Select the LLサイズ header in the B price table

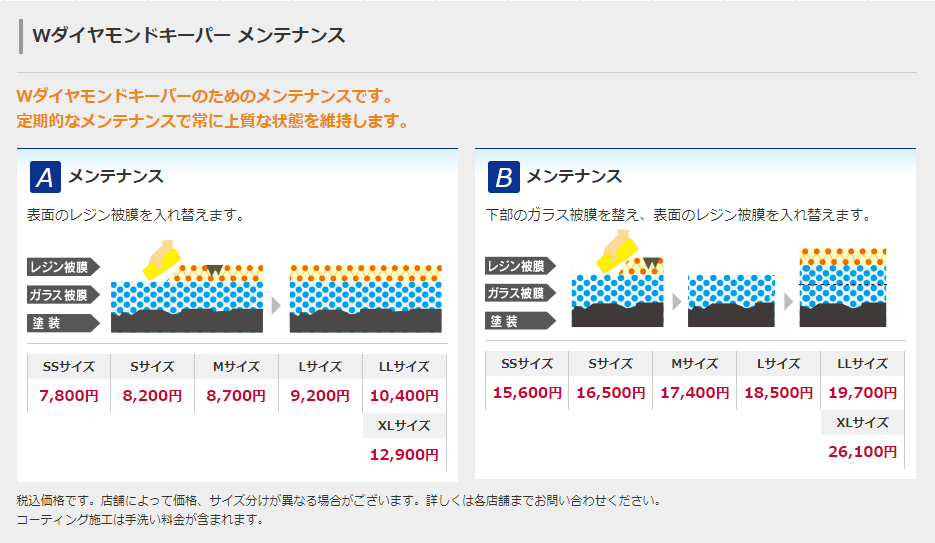(x=862, y=363)
